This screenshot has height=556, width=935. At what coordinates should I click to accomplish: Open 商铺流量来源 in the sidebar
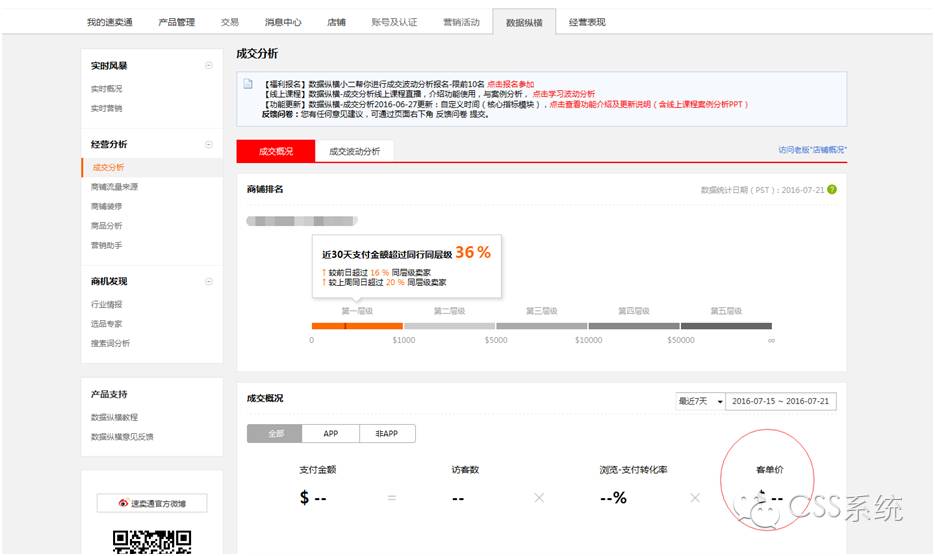coord(114,187)
